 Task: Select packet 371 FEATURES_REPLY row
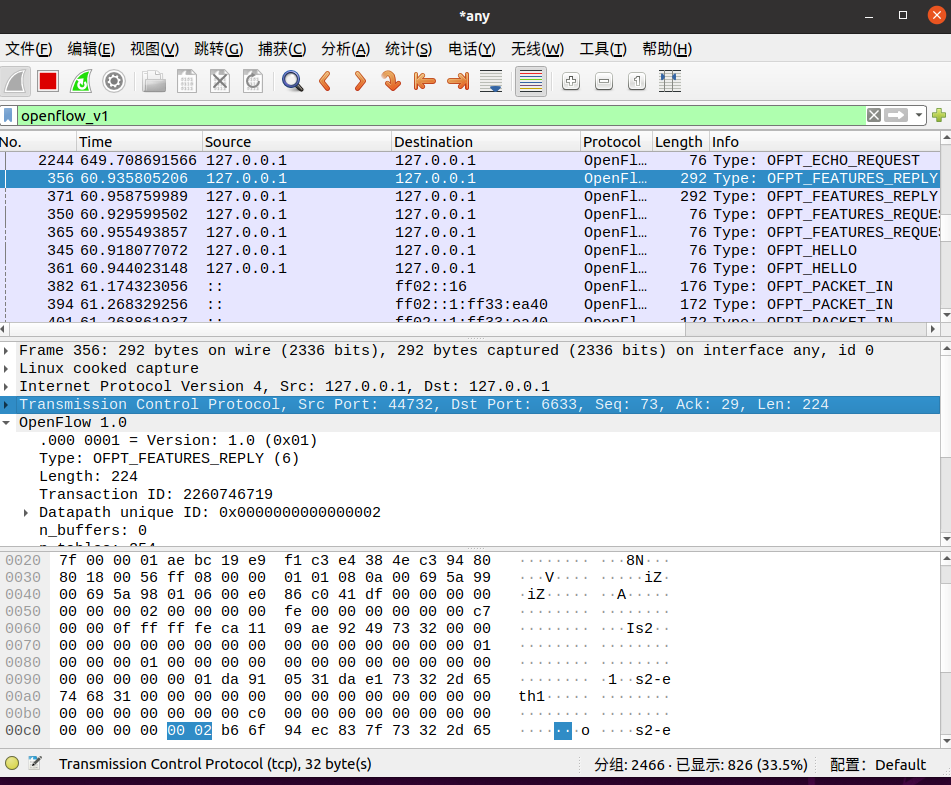pos(470,197)
